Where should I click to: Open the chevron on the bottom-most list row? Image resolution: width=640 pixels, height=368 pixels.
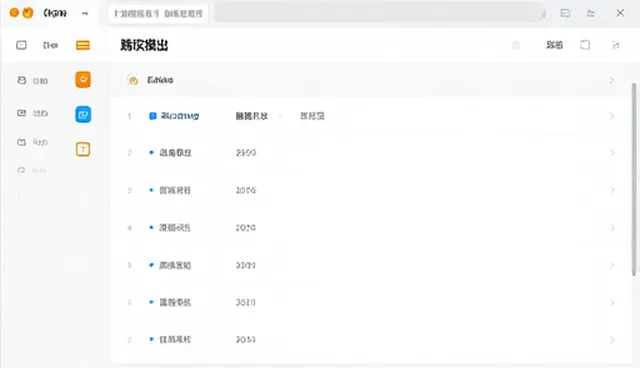tap(611, 339)
